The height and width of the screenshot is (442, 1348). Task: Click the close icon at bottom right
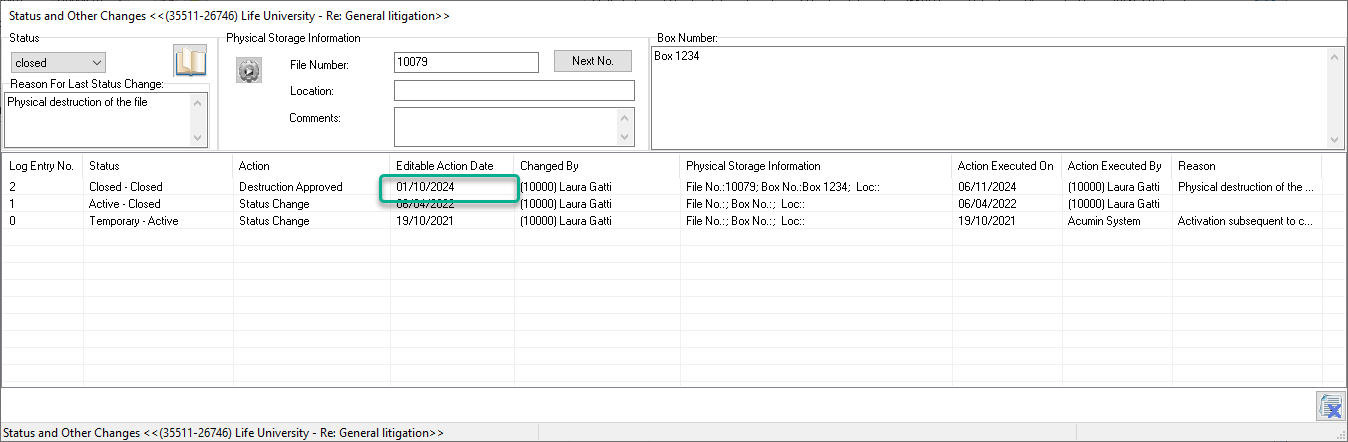(x=1329, y=406)
